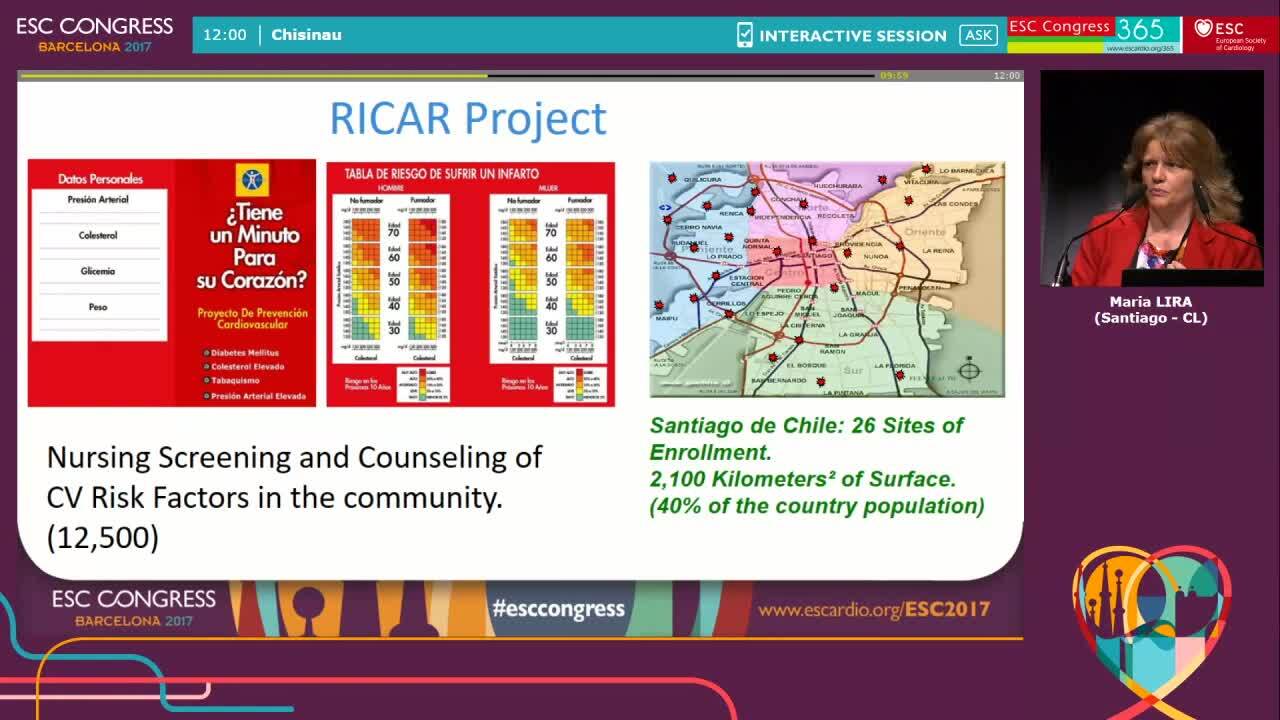Click the Datos Personales heading

click(100, 179)
